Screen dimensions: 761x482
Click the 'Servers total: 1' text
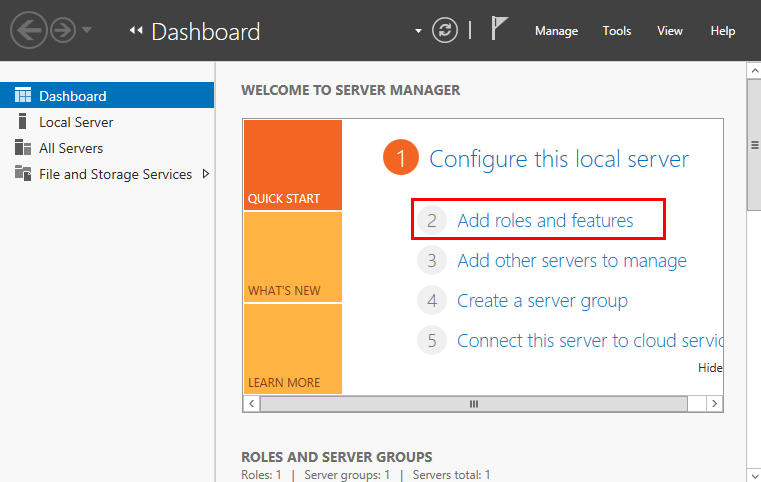coord(451,475)
